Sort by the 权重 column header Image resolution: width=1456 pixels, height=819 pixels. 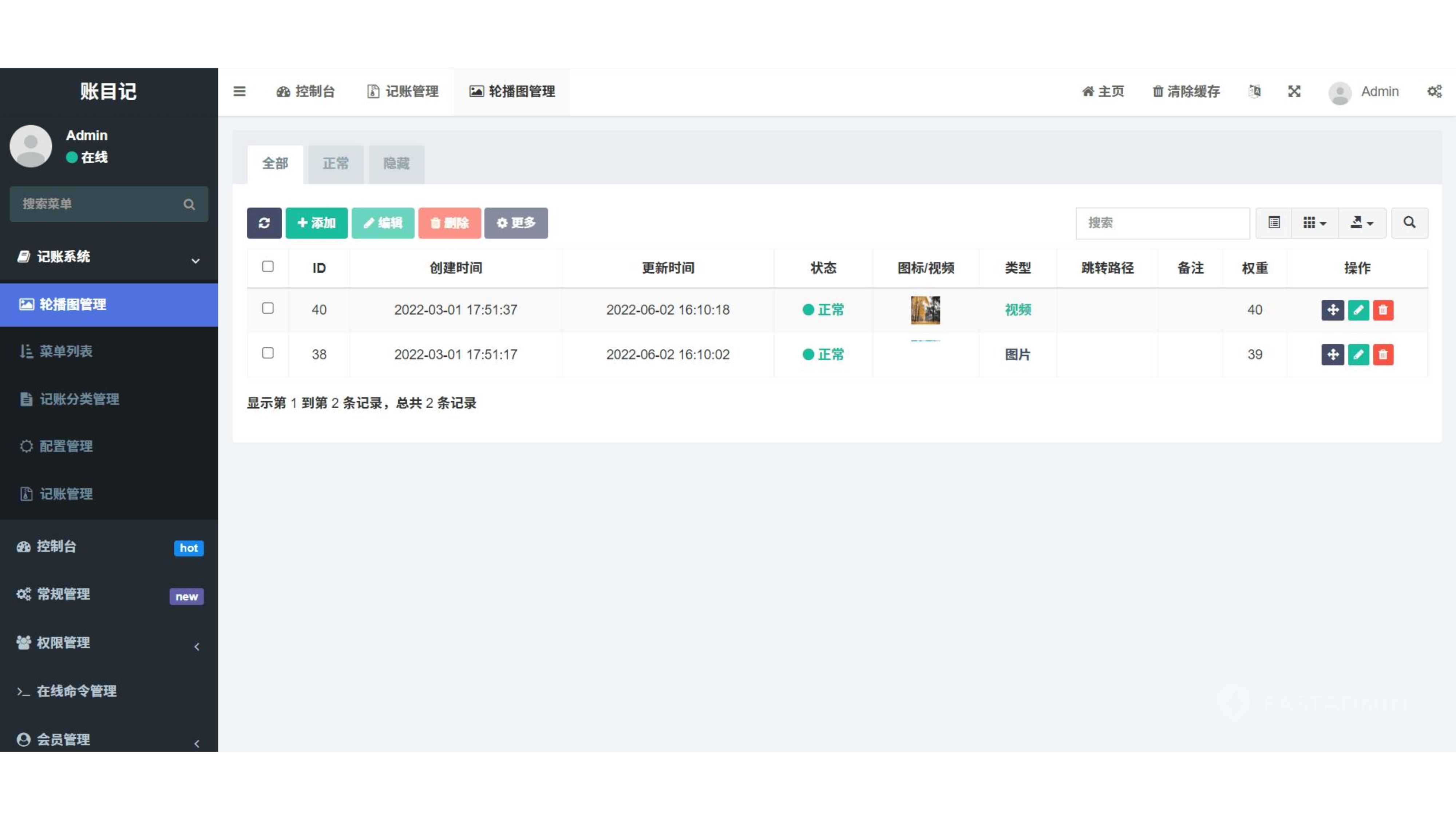click(x=1254, y=268)
